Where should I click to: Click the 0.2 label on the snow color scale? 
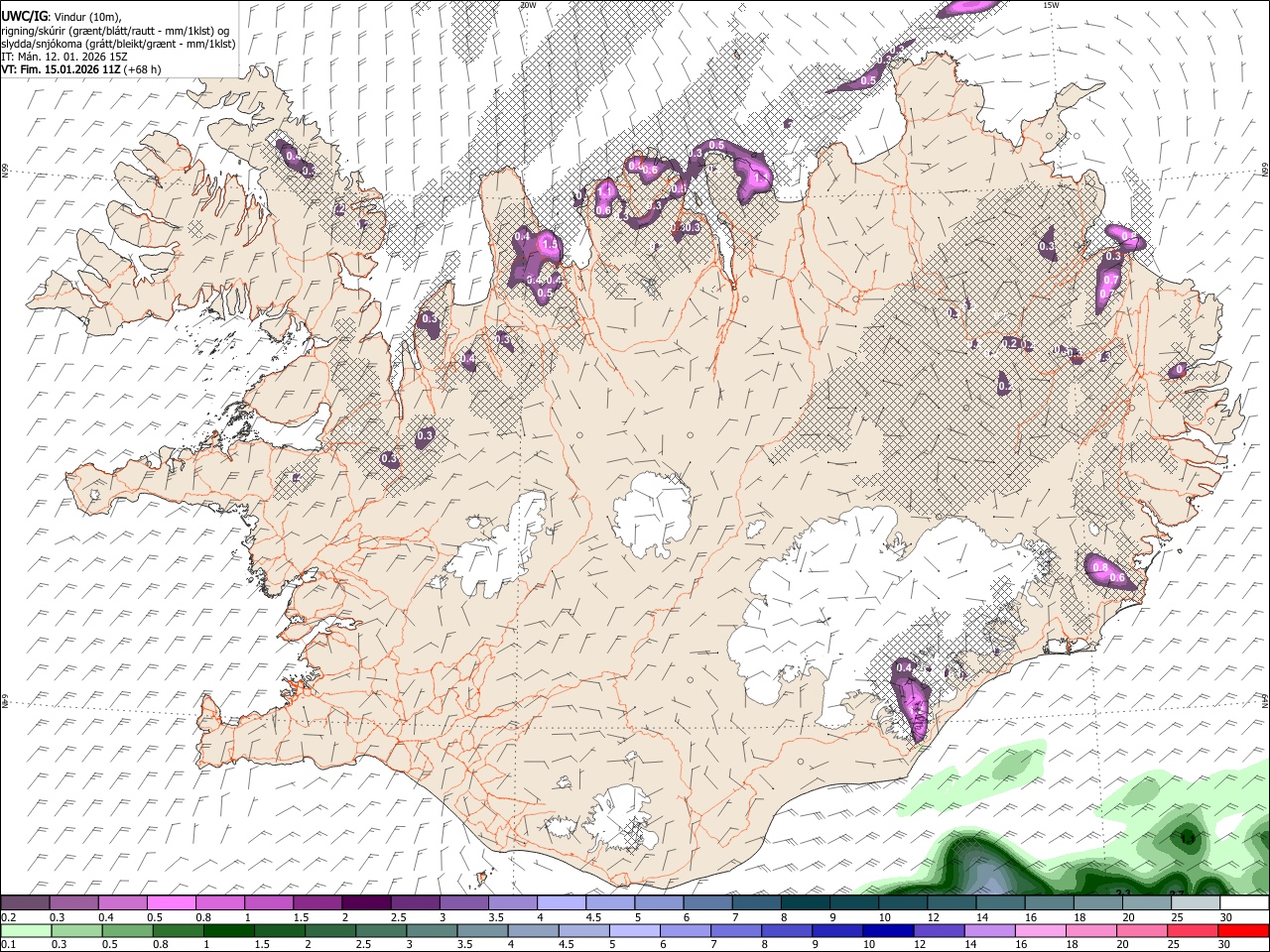click(x=7, y=917)
